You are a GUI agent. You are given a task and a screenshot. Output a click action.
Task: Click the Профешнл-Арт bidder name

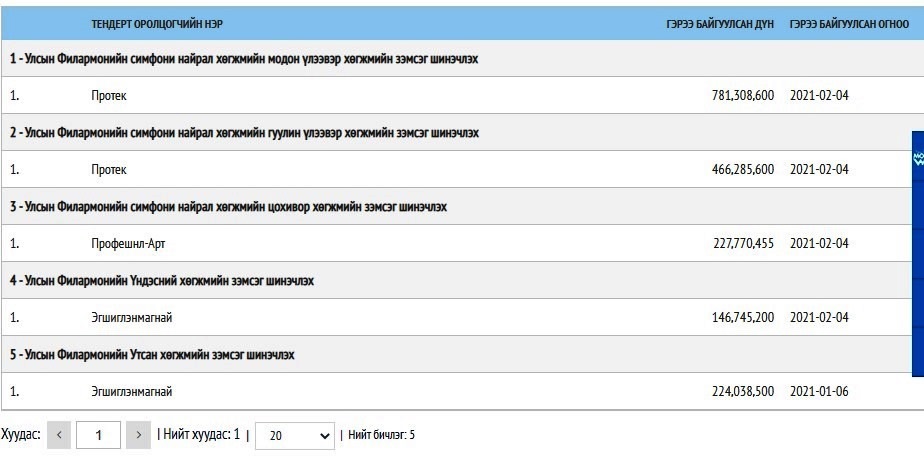click(128, 243)
